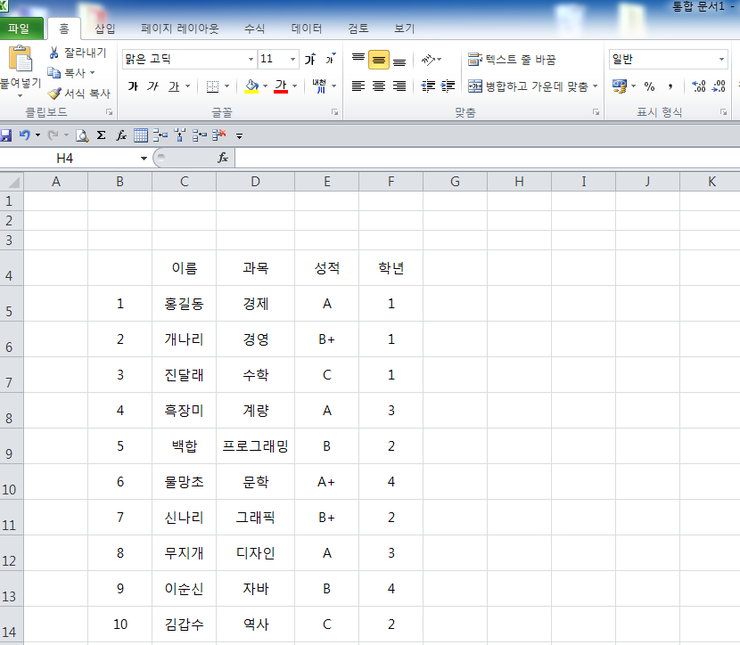Center text horizontally in cell

378,86
